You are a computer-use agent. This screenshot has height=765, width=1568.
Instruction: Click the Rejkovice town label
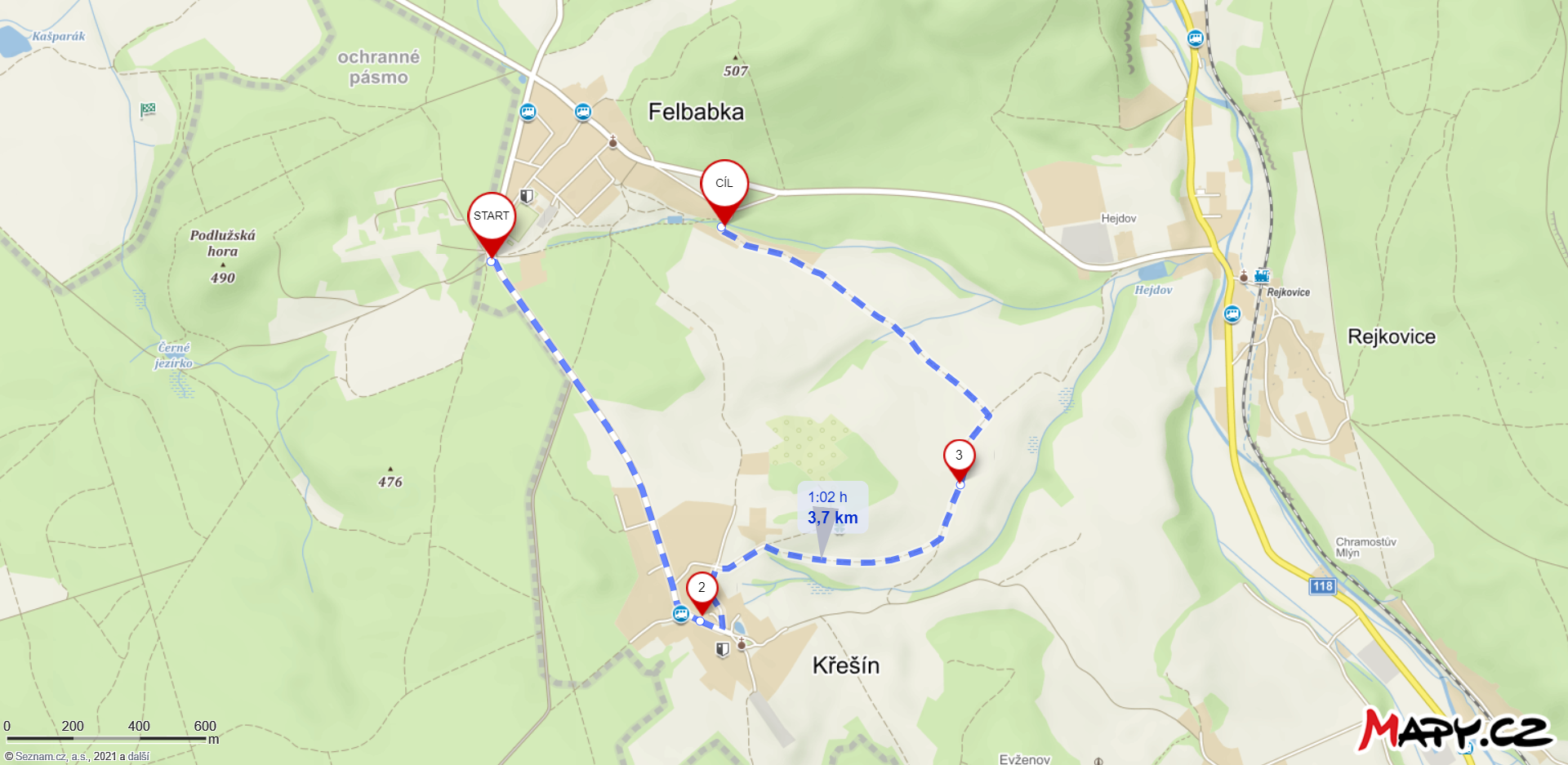point(1392,337)
